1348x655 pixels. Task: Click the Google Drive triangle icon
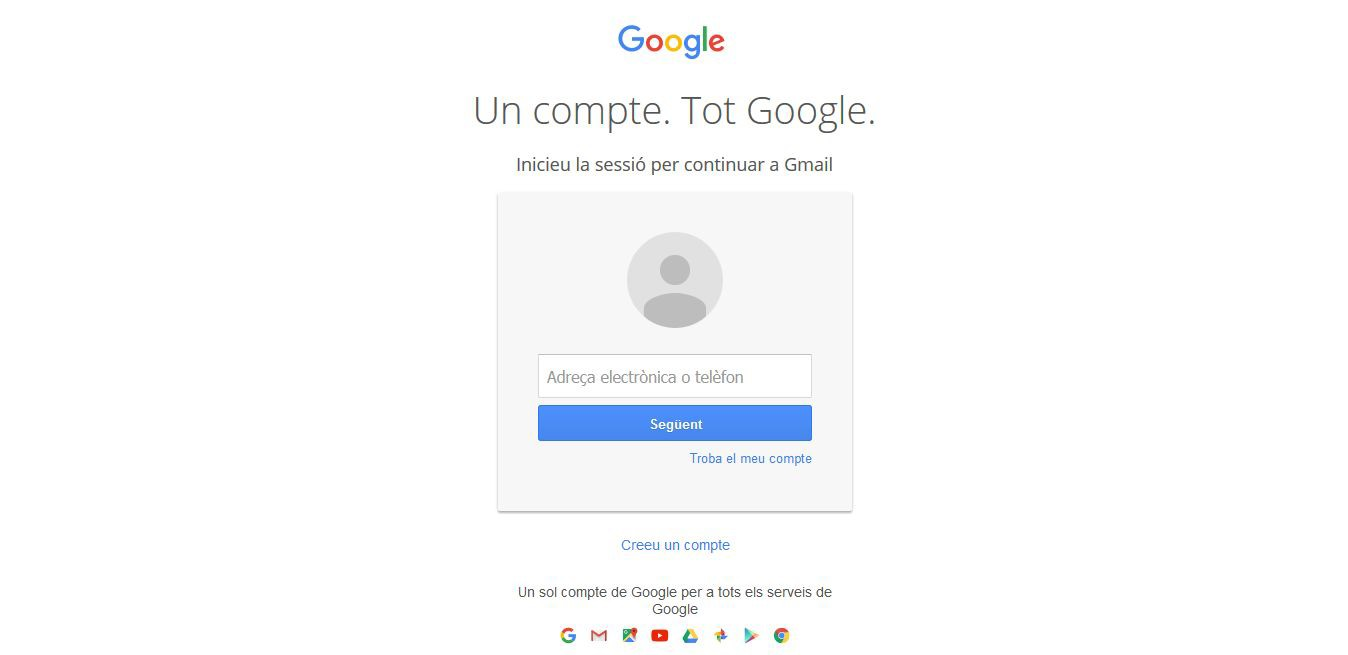click(690, 635)
